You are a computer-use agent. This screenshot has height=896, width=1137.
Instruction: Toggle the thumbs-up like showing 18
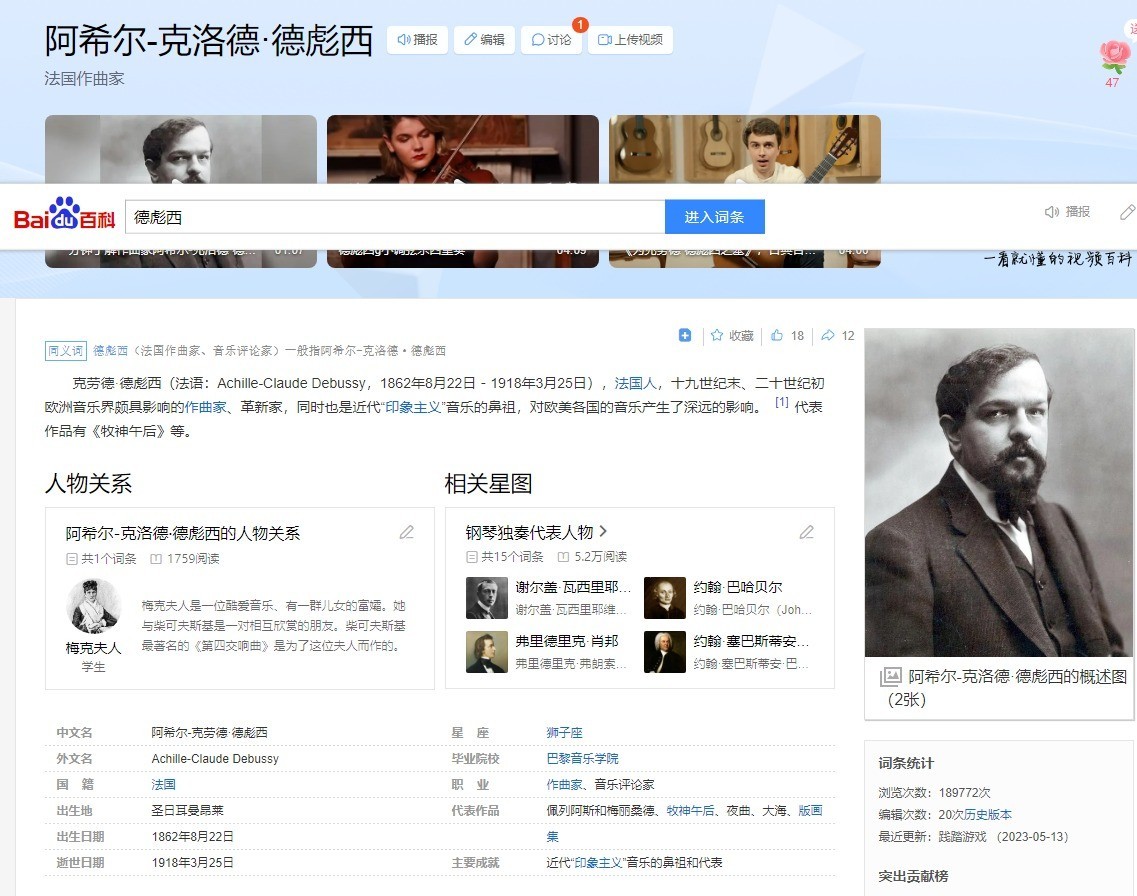coord(787,336)
